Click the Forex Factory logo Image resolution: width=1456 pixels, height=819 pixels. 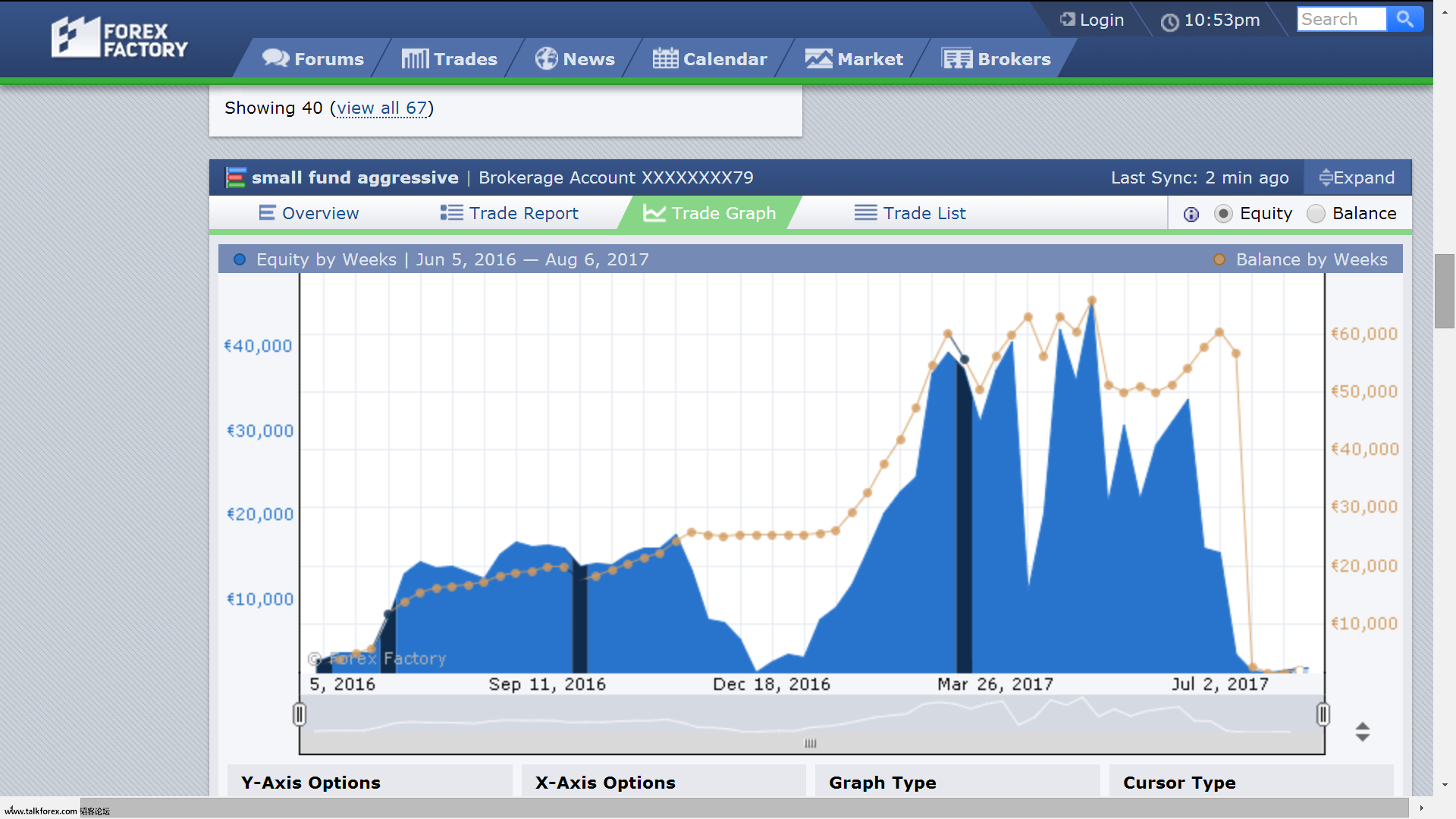[x=119, y=38]
